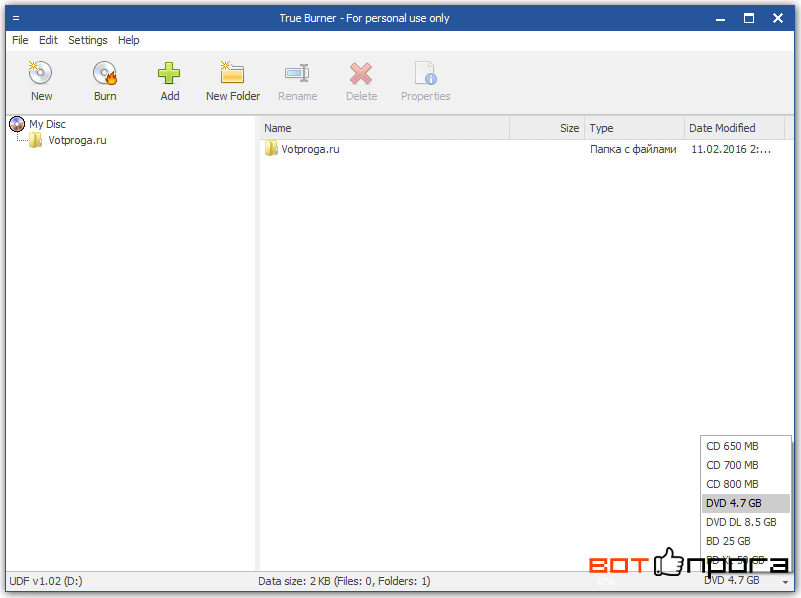Open the application system menu icon

(x=16, y=18)
